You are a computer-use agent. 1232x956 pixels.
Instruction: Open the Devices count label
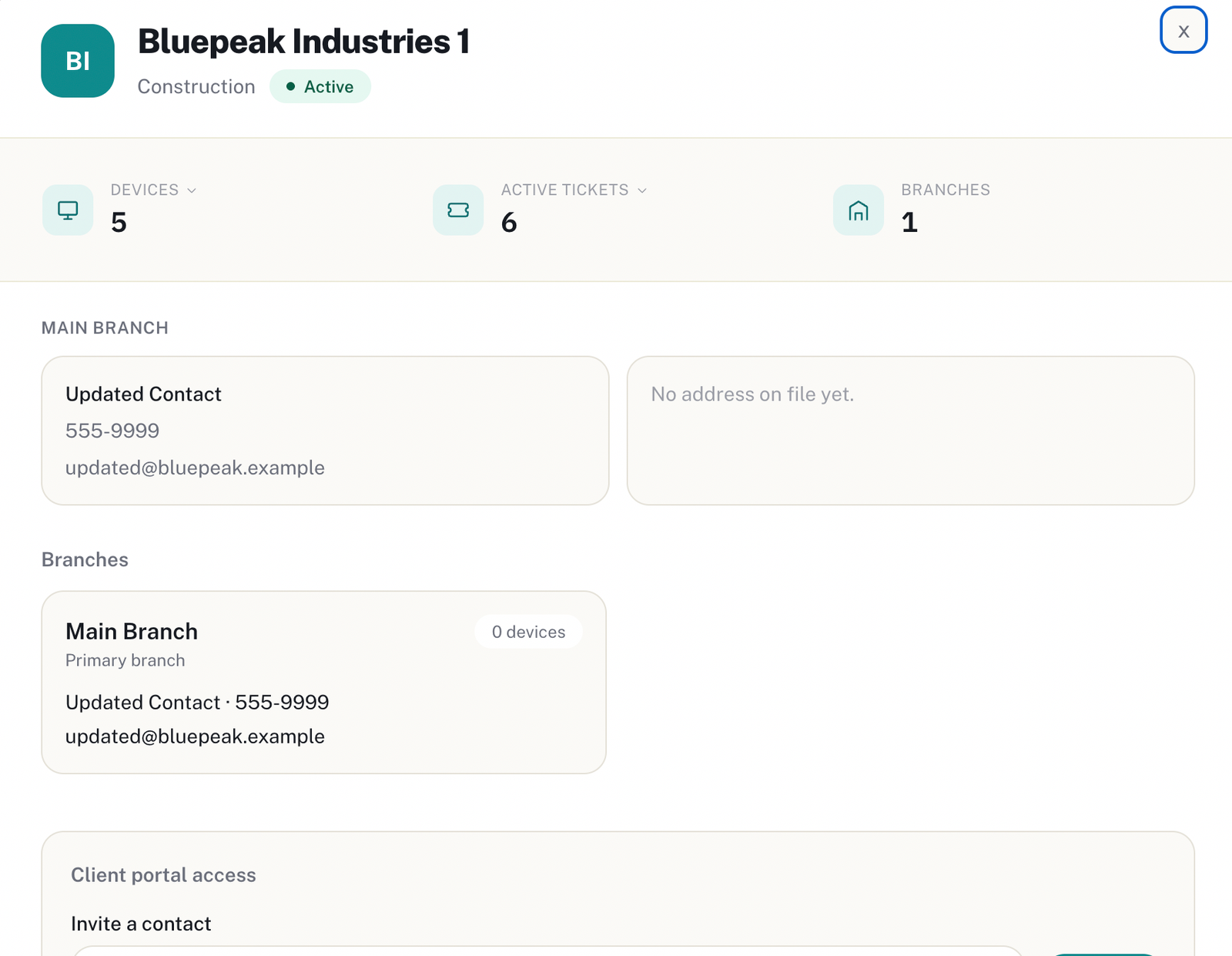click(x=145, y=190)
